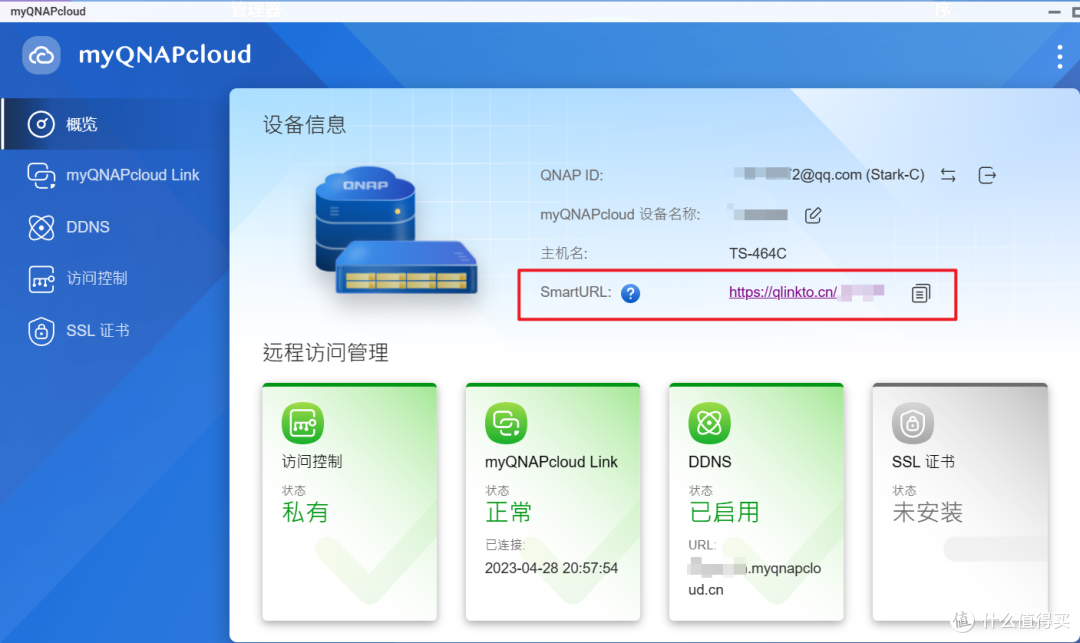Click the myQNAPcloud Link sidebar icon

(41, 176)
